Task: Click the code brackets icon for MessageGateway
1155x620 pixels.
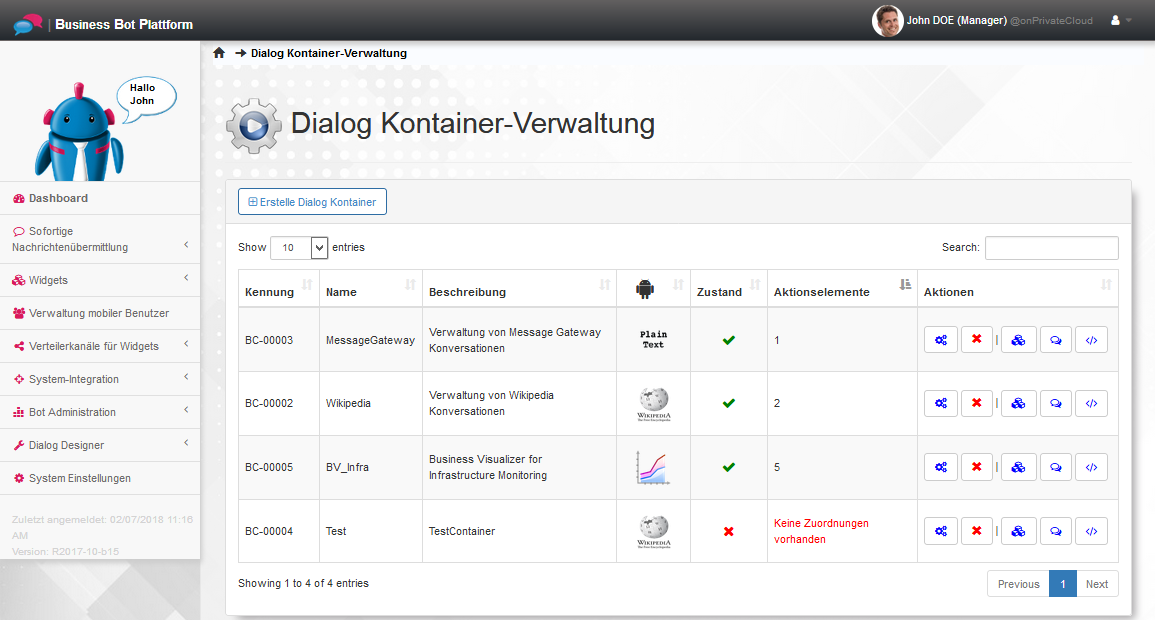Action: coord(1091,340)
